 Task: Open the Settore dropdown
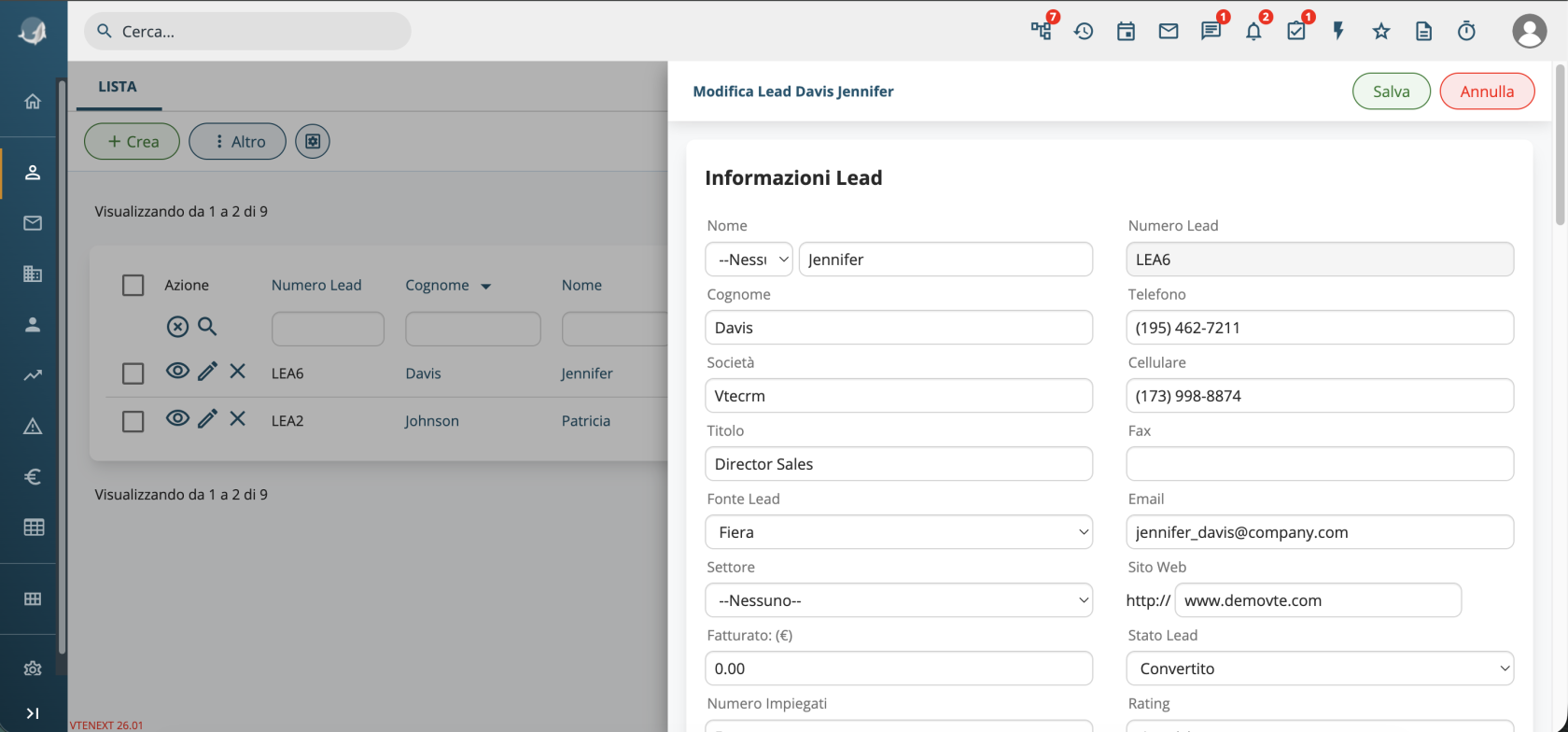899,600
